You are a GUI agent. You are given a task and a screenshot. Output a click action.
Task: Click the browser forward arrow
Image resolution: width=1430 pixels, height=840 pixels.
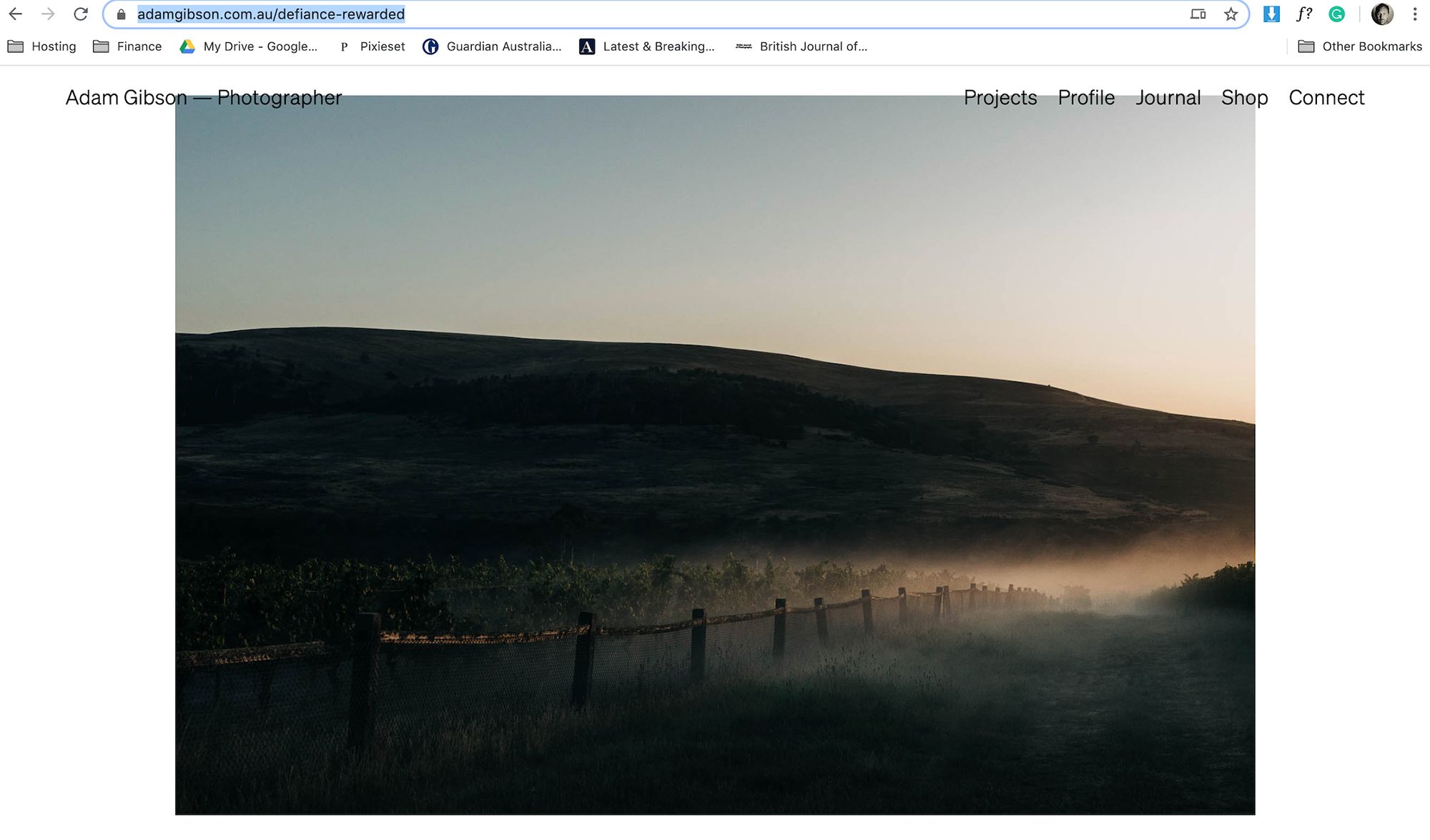[x=48, y=14]
